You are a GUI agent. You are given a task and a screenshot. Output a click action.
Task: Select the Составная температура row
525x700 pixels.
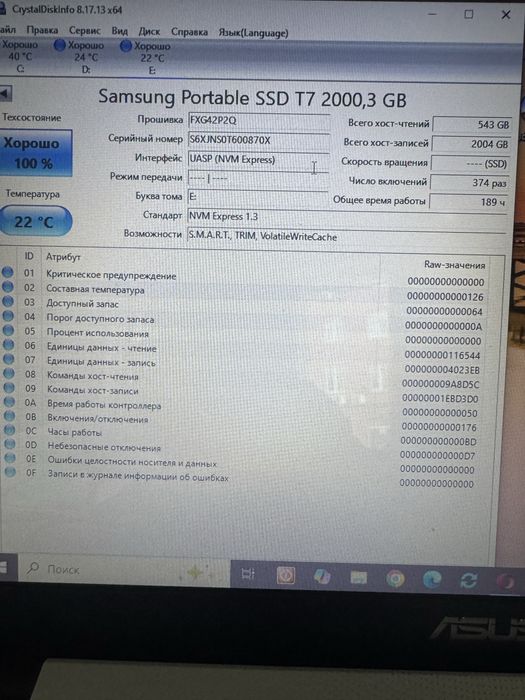click(244, 292)
